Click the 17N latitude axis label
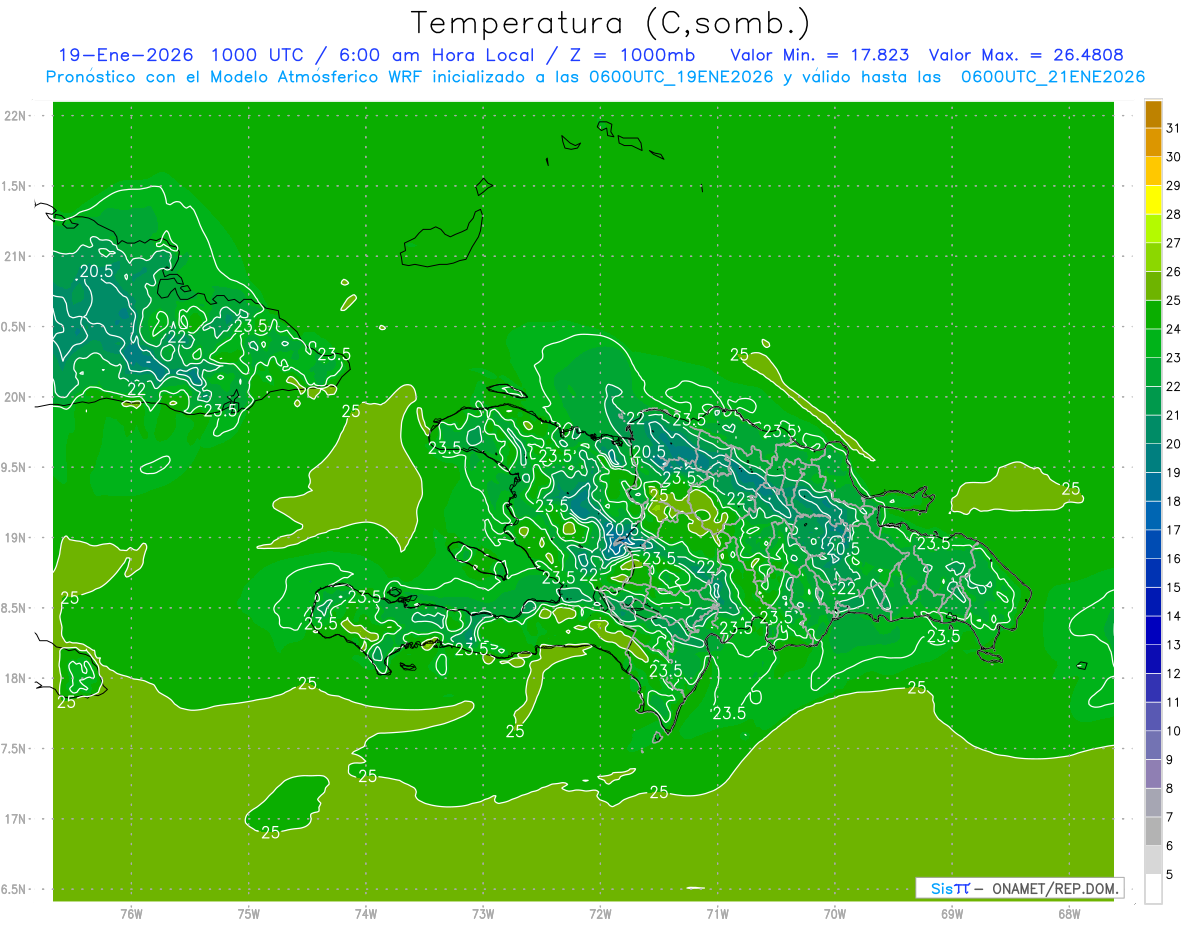 17,819
